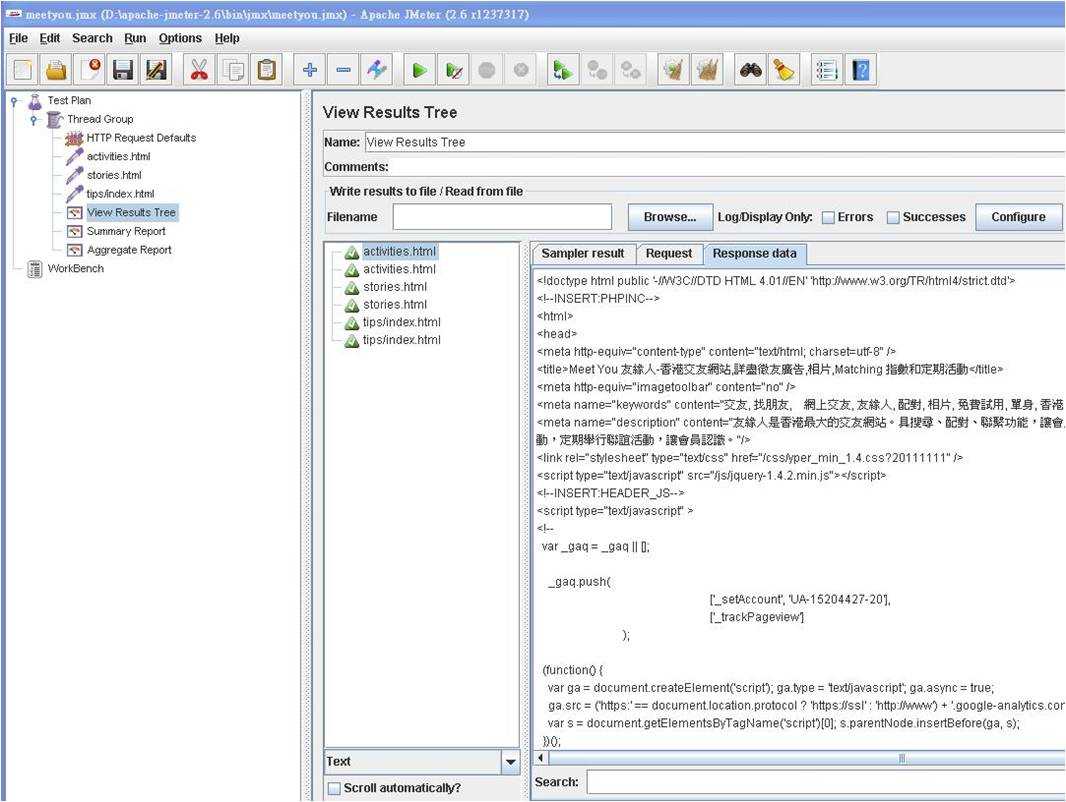
Task: Open a test plan with the folder icon
Action: [x=56, y=70]
